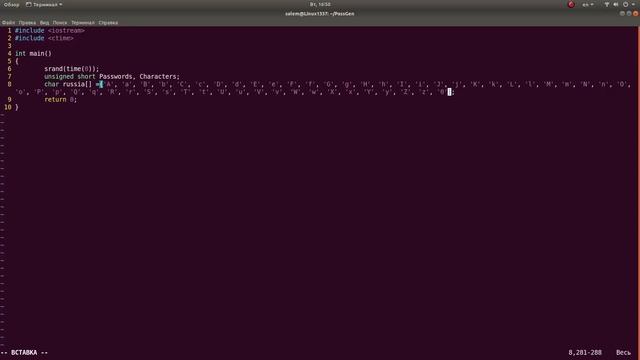Click on 'return 0;' statement
This screenshot has height=360, width=640.
coord(60,100)
